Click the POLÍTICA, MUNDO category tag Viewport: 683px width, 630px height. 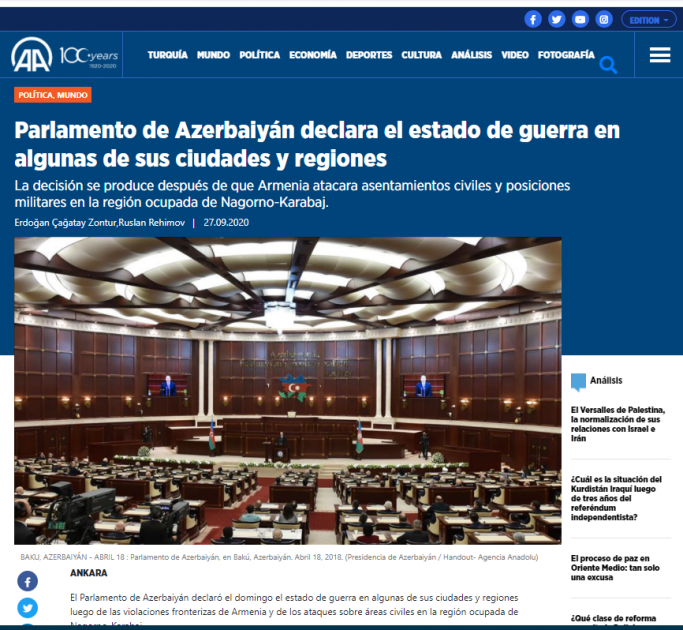(53, 95)
